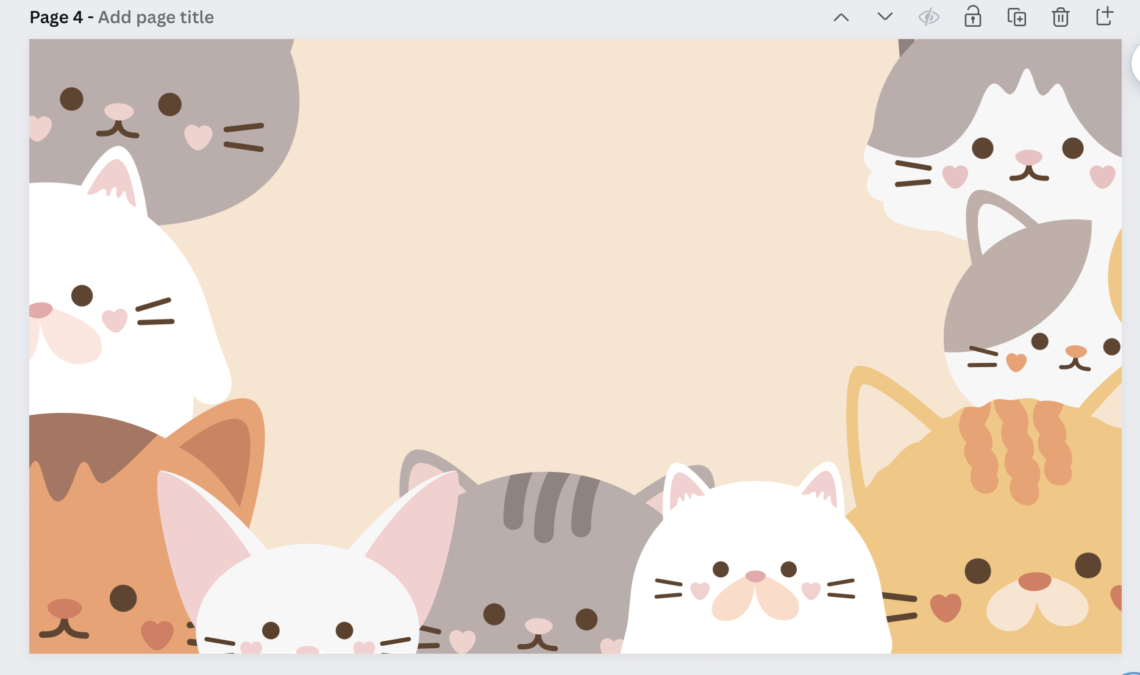Screen dimensions: 1140x675
Task: Expand pages with the down chevron
Action: coord(884,16)
